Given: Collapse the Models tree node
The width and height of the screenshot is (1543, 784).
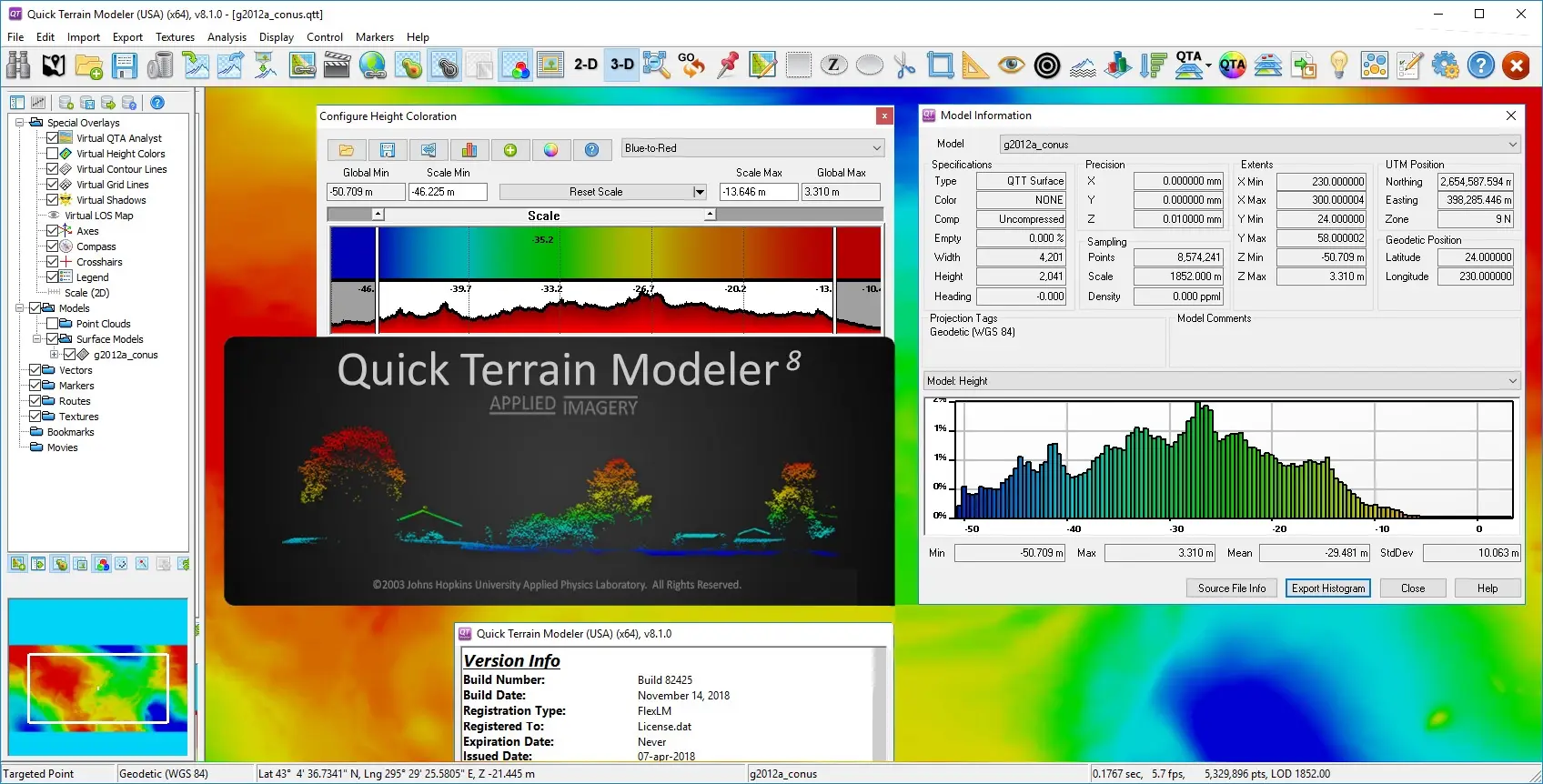Looking at the screenshot, I should click(20, 308).
